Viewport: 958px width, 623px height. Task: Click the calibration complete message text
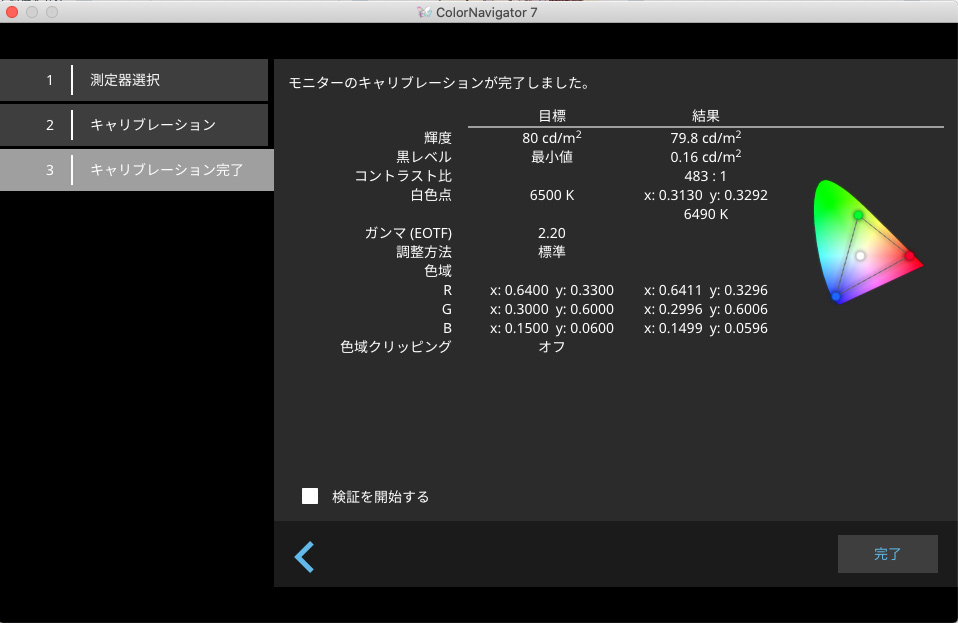coord(439,82)
